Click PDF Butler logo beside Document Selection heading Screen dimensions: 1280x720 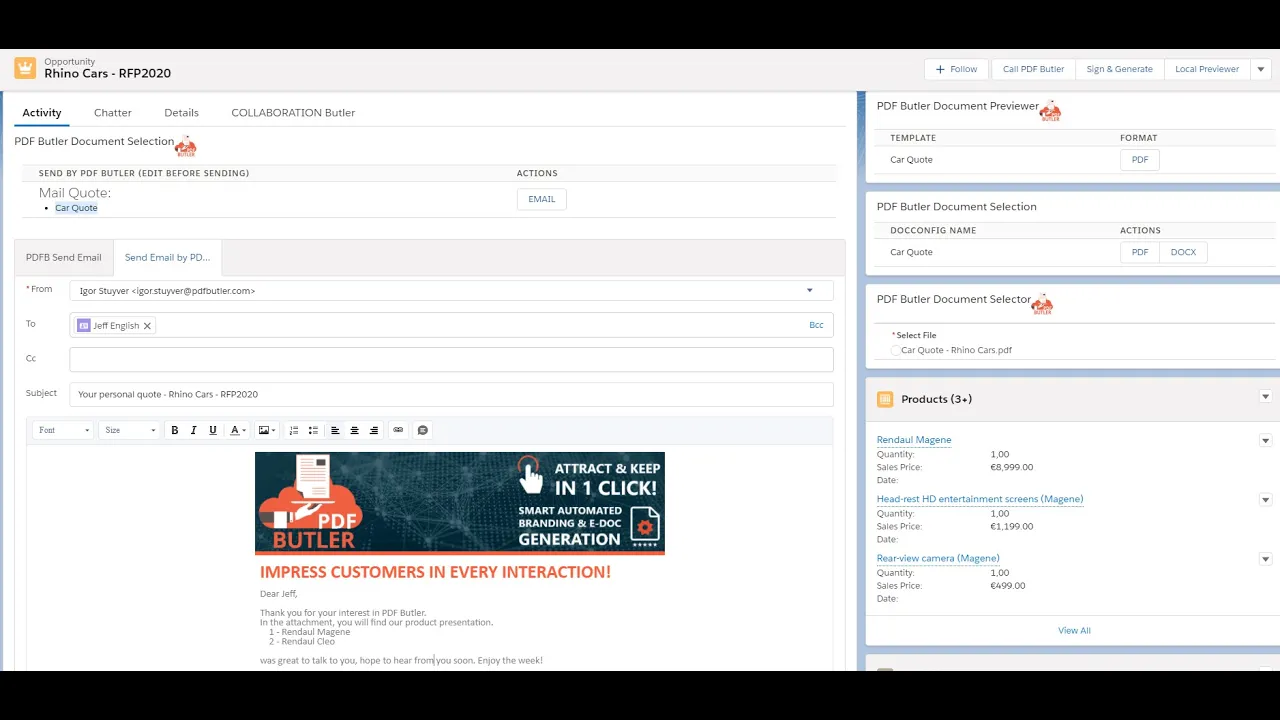pyautogui.click(x=186, y=146)
